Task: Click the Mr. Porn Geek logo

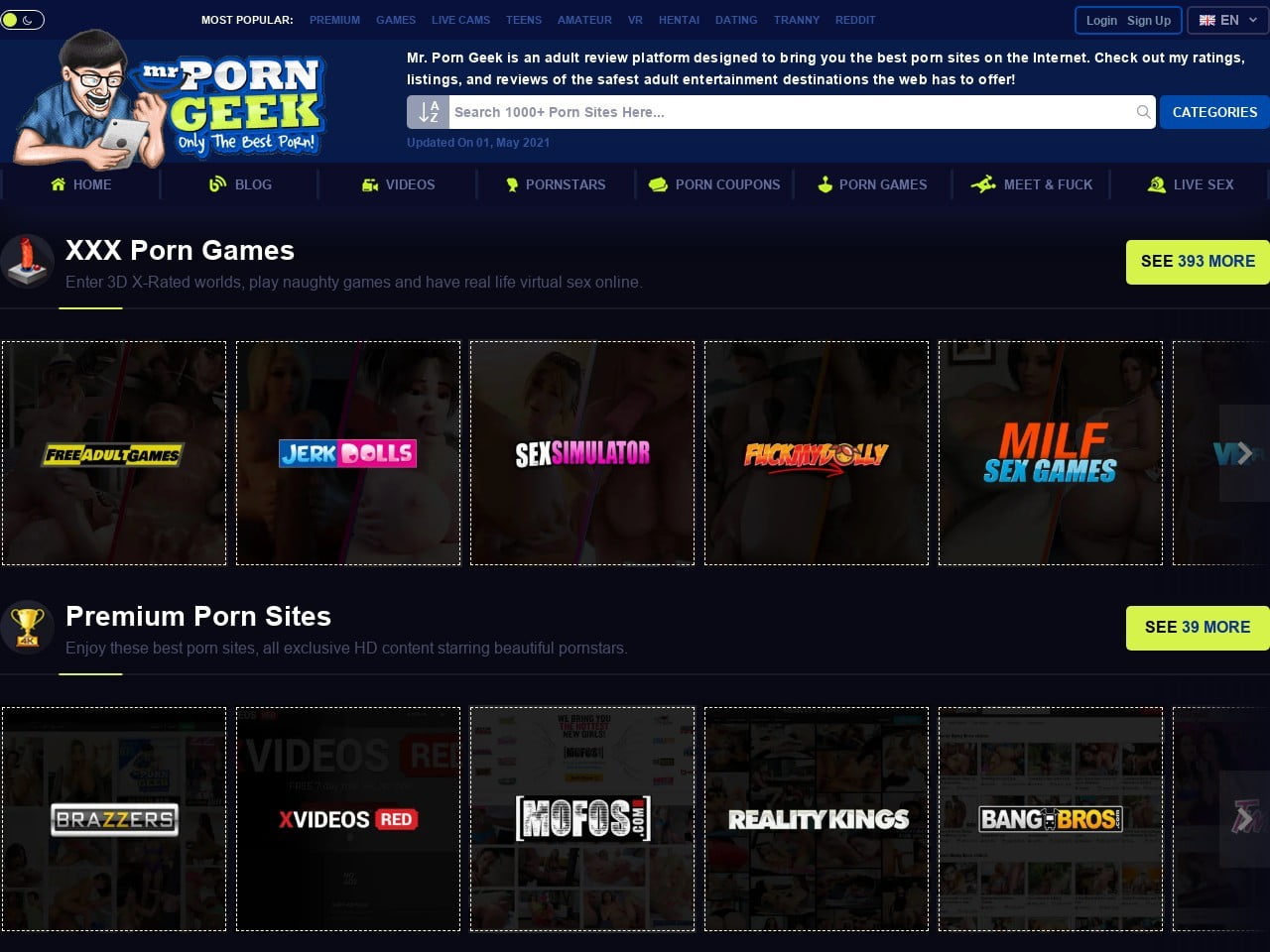Action: pos(169,99)
